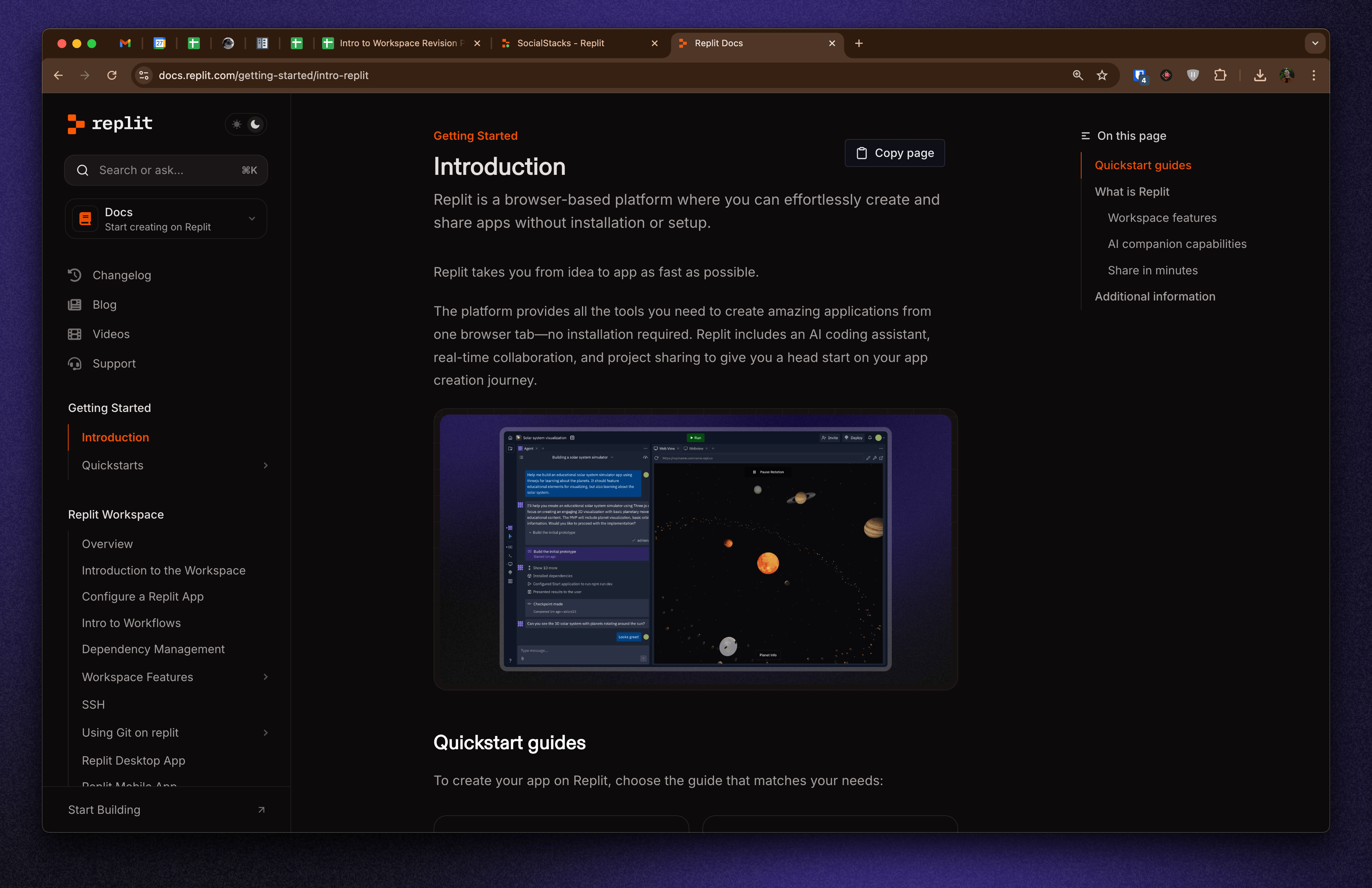
Task: Open the profile avatar menu
Action: [x=1287, y=75]
